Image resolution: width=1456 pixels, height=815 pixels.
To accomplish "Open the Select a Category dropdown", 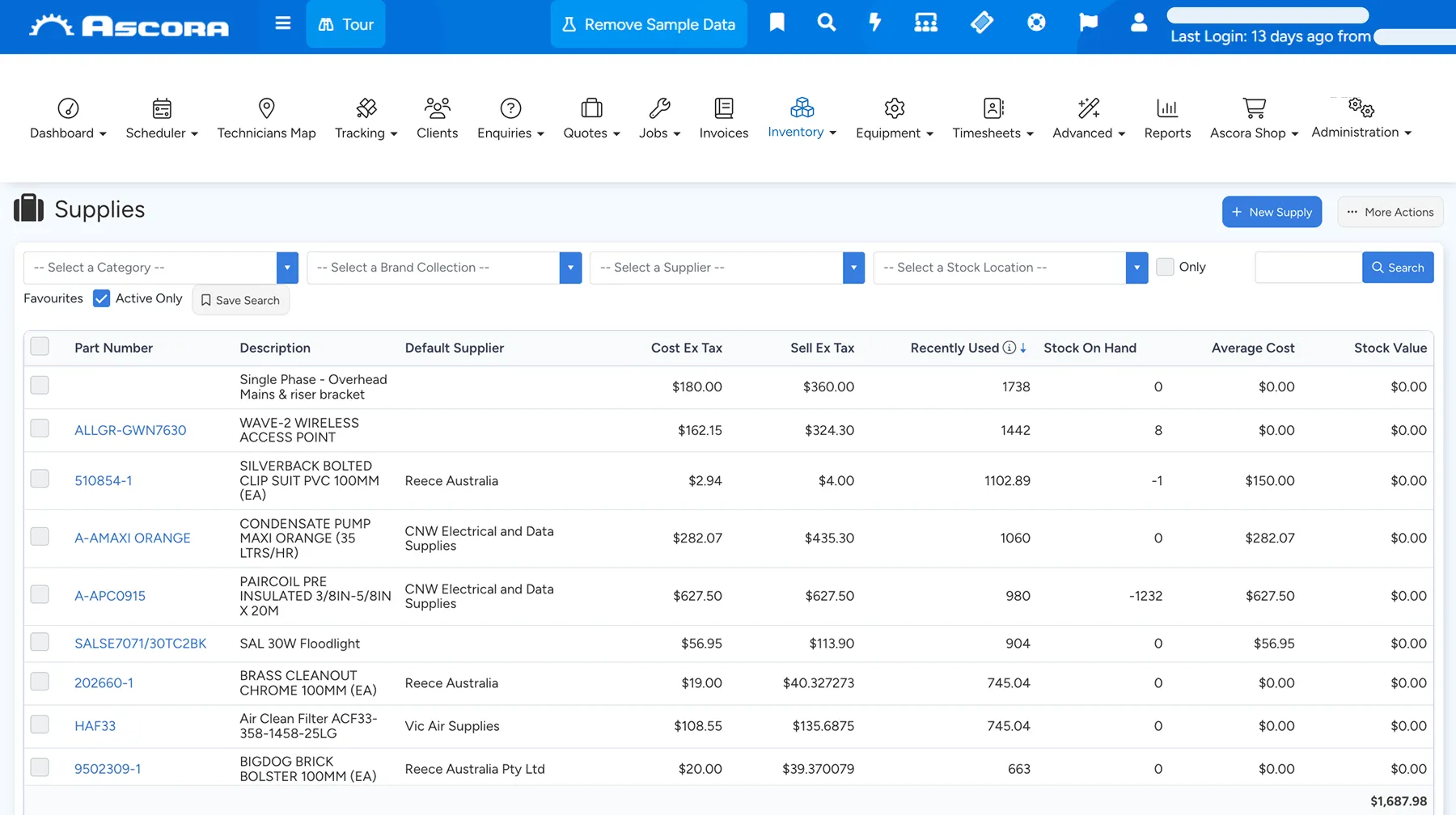I will point(161,268).
